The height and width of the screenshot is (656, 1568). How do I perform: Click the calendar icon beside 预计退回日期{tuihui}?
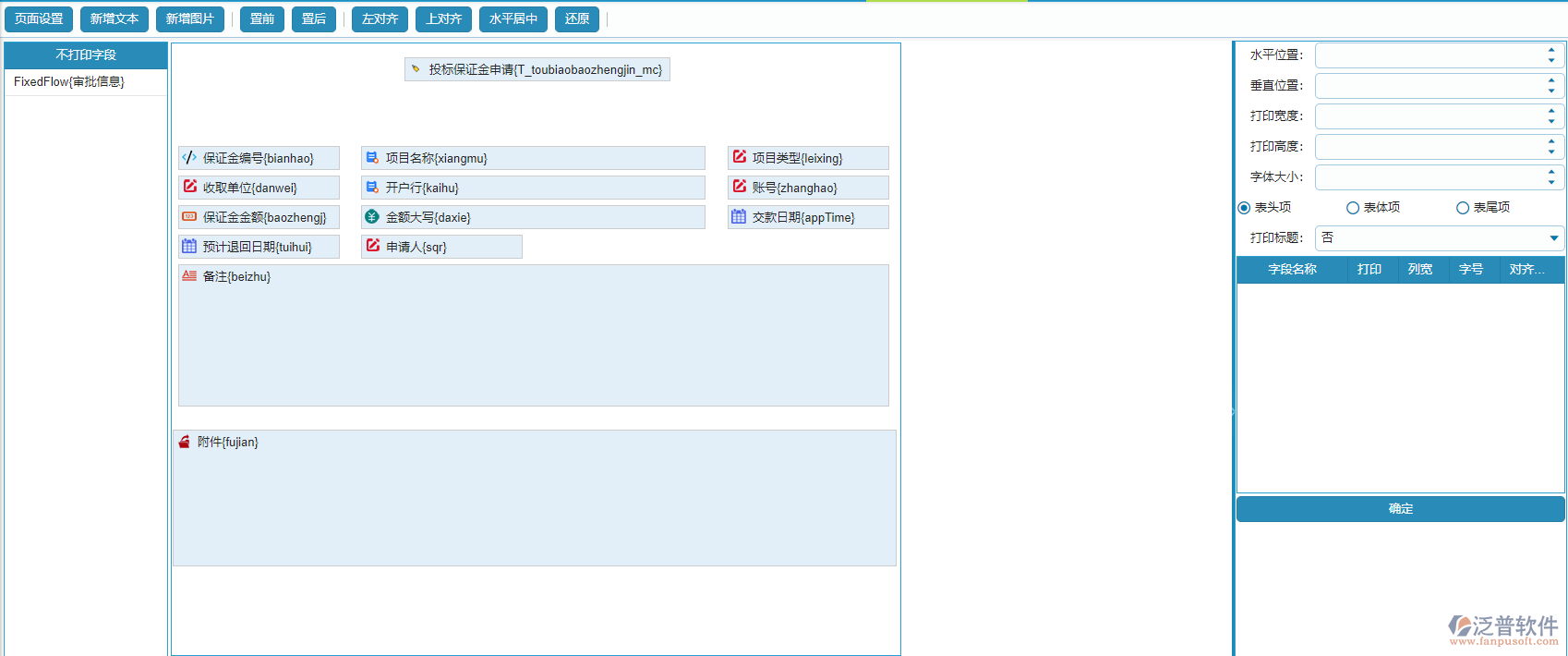pos(189,247)
